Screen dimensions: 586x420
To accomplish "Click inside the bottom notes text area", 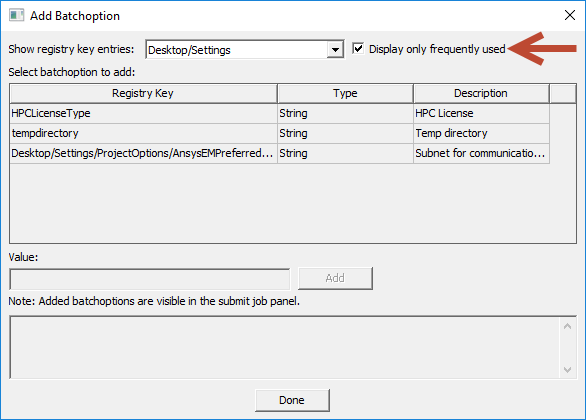I will click(x=285, y=348).
